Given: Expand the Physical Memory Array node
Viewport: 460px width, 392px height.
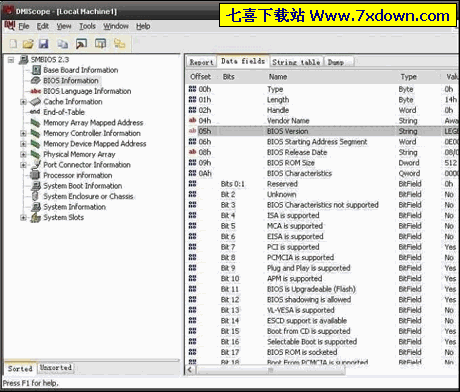Looking at the screenshot, I should click(23, 154).
